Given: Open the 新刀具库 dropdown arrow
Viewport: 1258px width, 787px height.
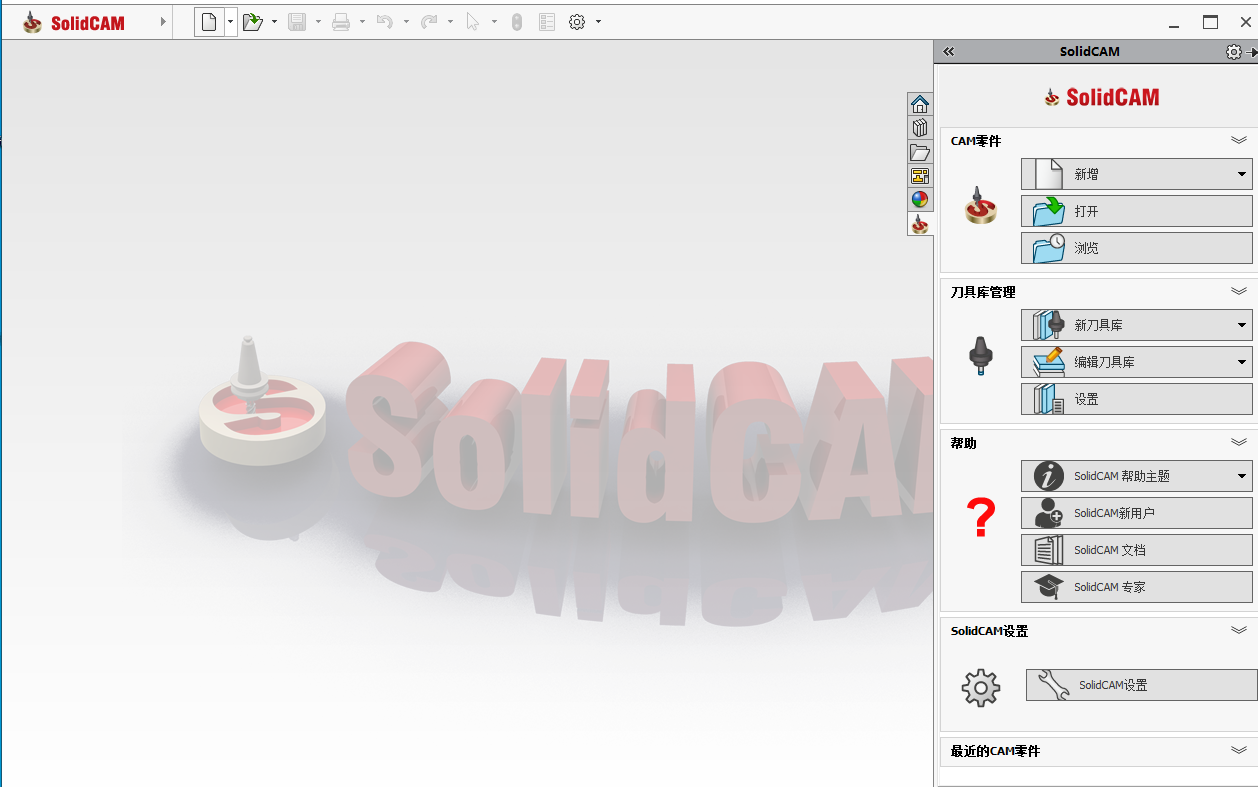Looking at the screenshot, I should (x=1242, y=325).
